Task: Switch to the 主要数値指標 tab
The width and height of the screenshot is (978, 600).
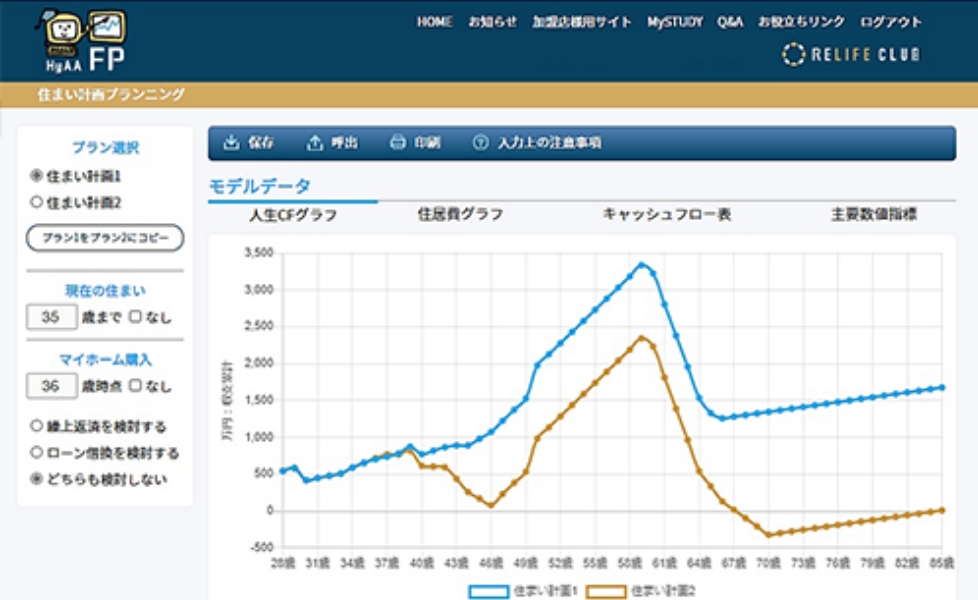Action: 874,214
